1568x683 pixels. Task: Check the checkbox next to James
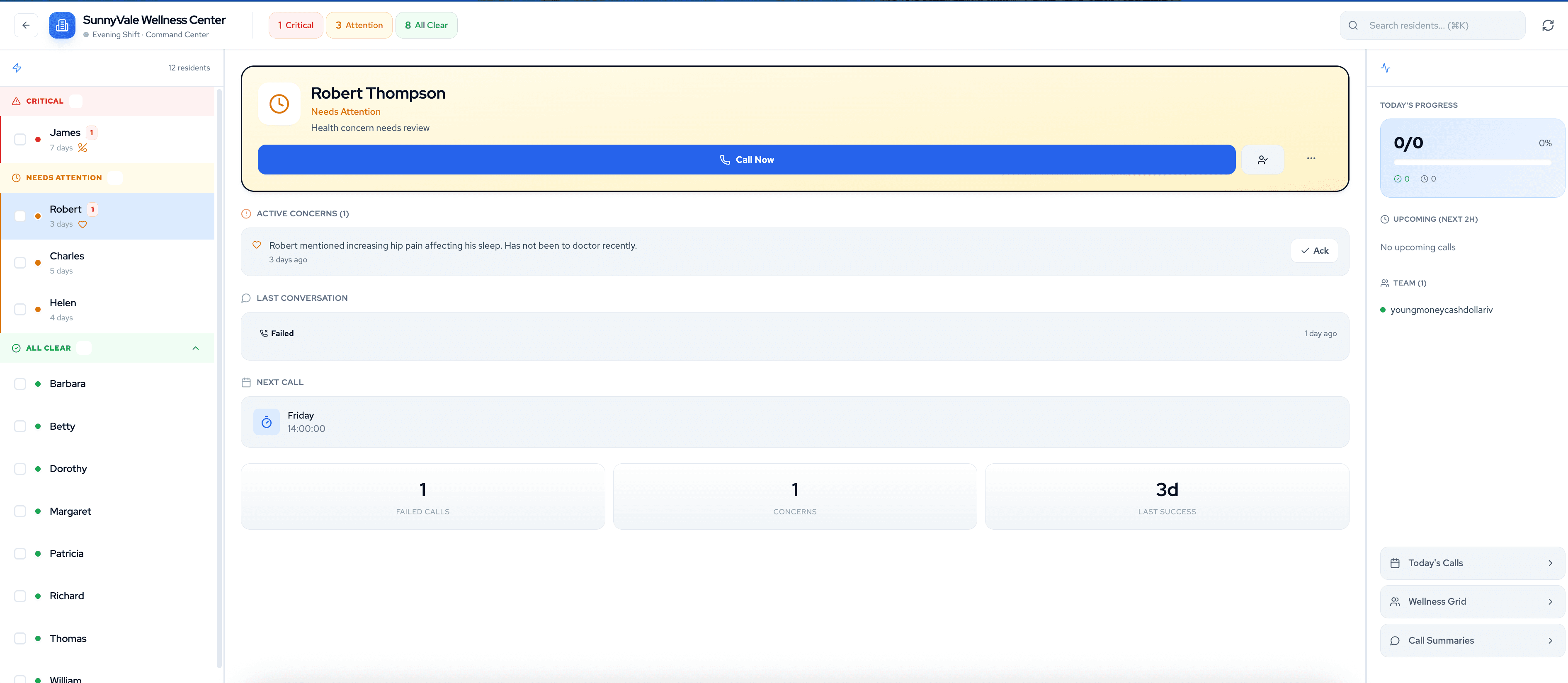(20, 139)
